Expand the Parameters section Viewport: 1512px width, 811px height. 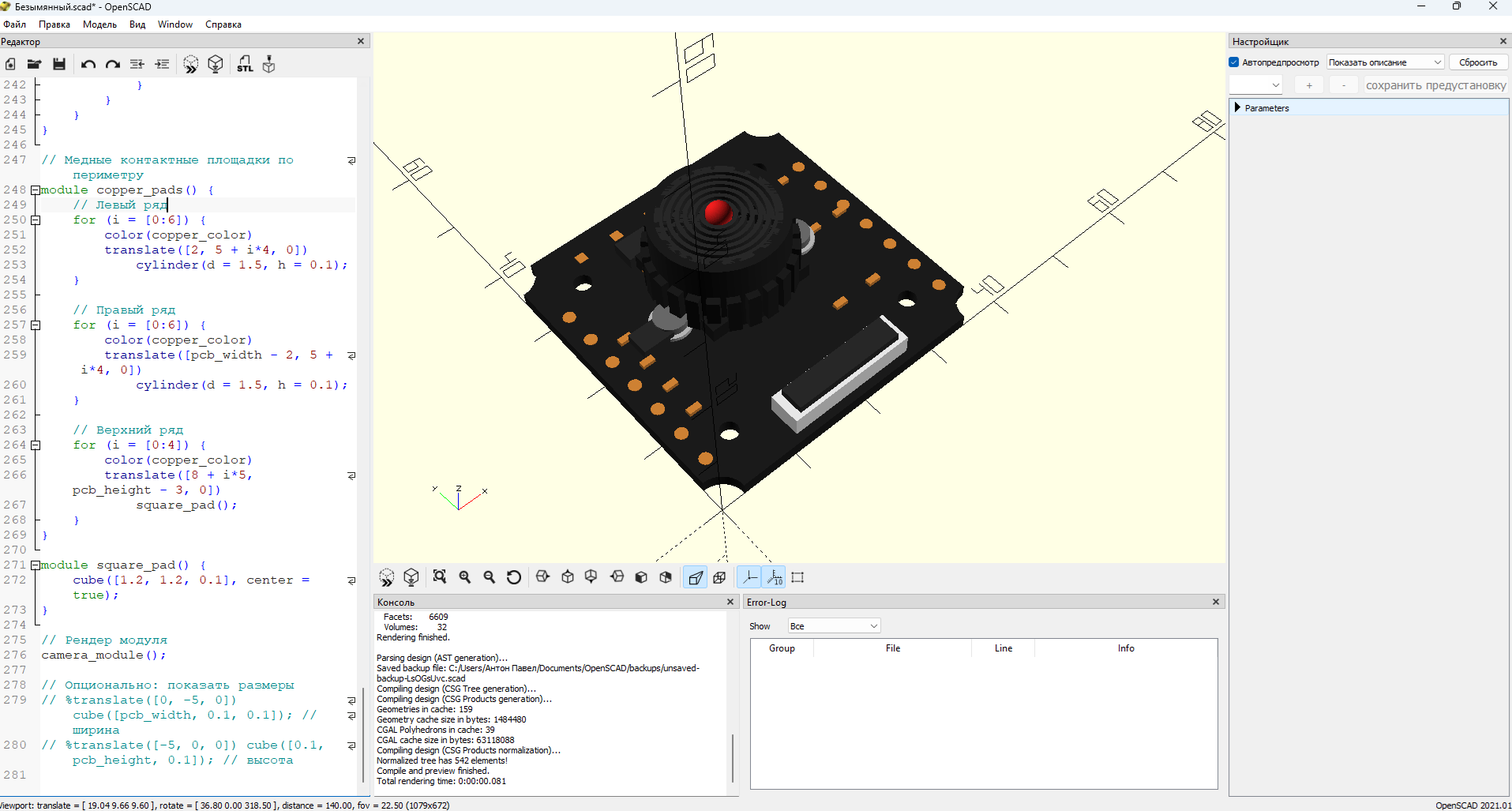pyautogui.click(x=1237, y=107)
